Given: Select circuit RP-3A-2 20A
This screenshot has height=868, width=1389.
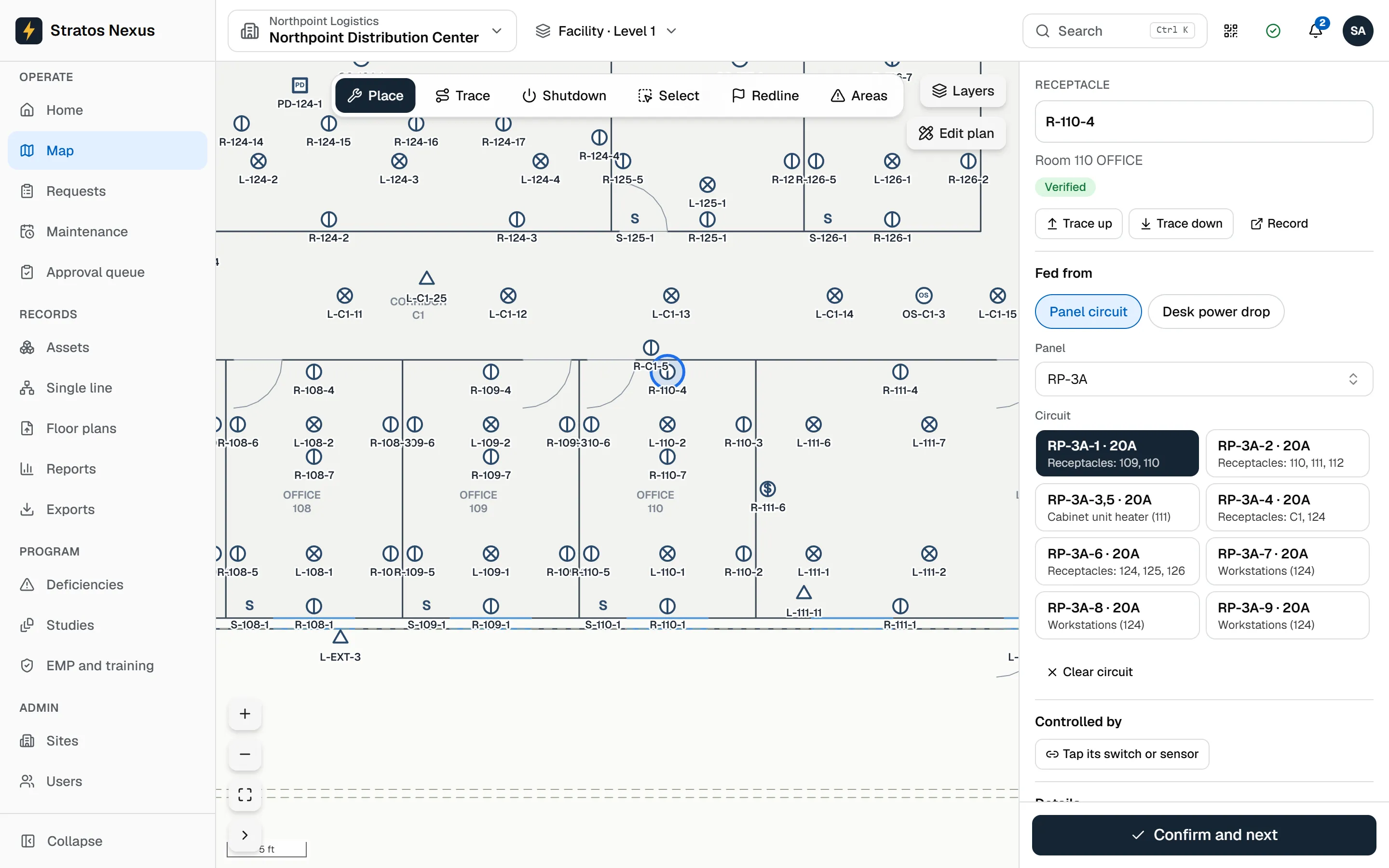Looking at the screenshot, I should click(x=1287, y=453).
